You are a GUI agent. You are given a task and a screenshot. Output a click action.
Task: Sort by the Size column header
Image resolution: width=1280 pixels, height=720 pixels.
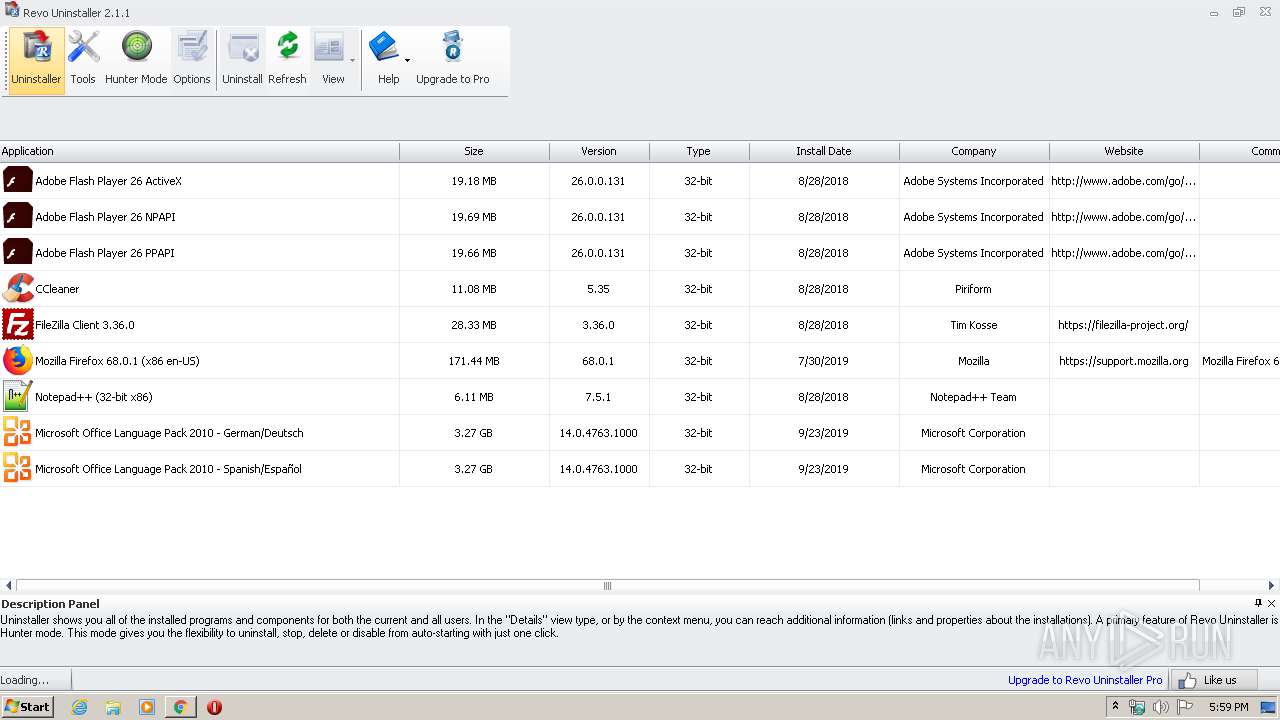[x=474, y=151]
